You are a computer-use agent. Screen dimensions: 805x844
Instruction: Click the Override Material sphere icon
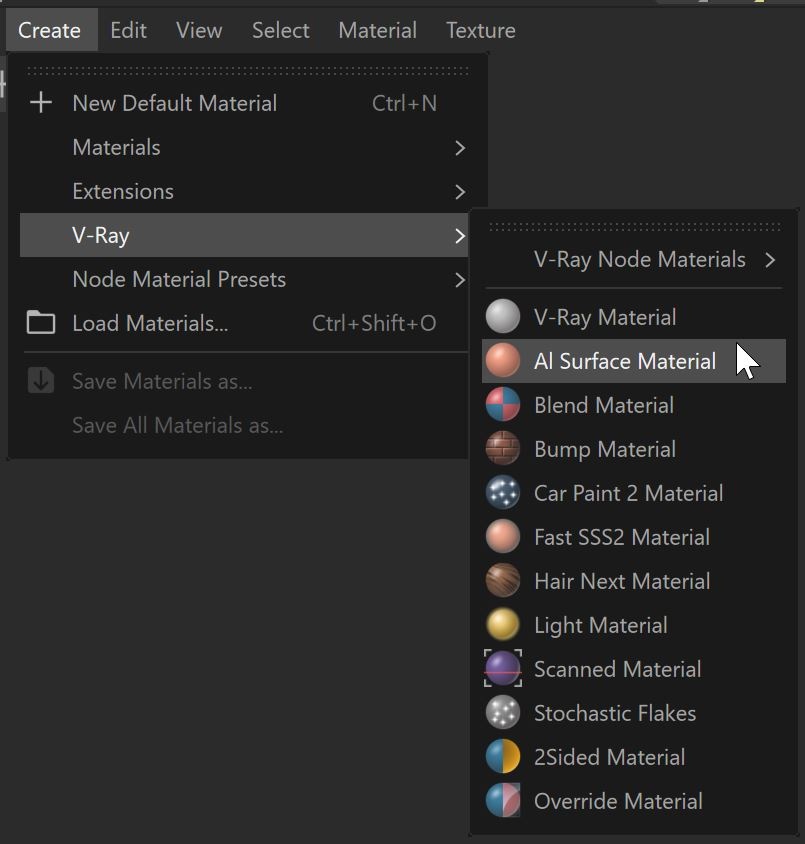(x=503, y=800)
